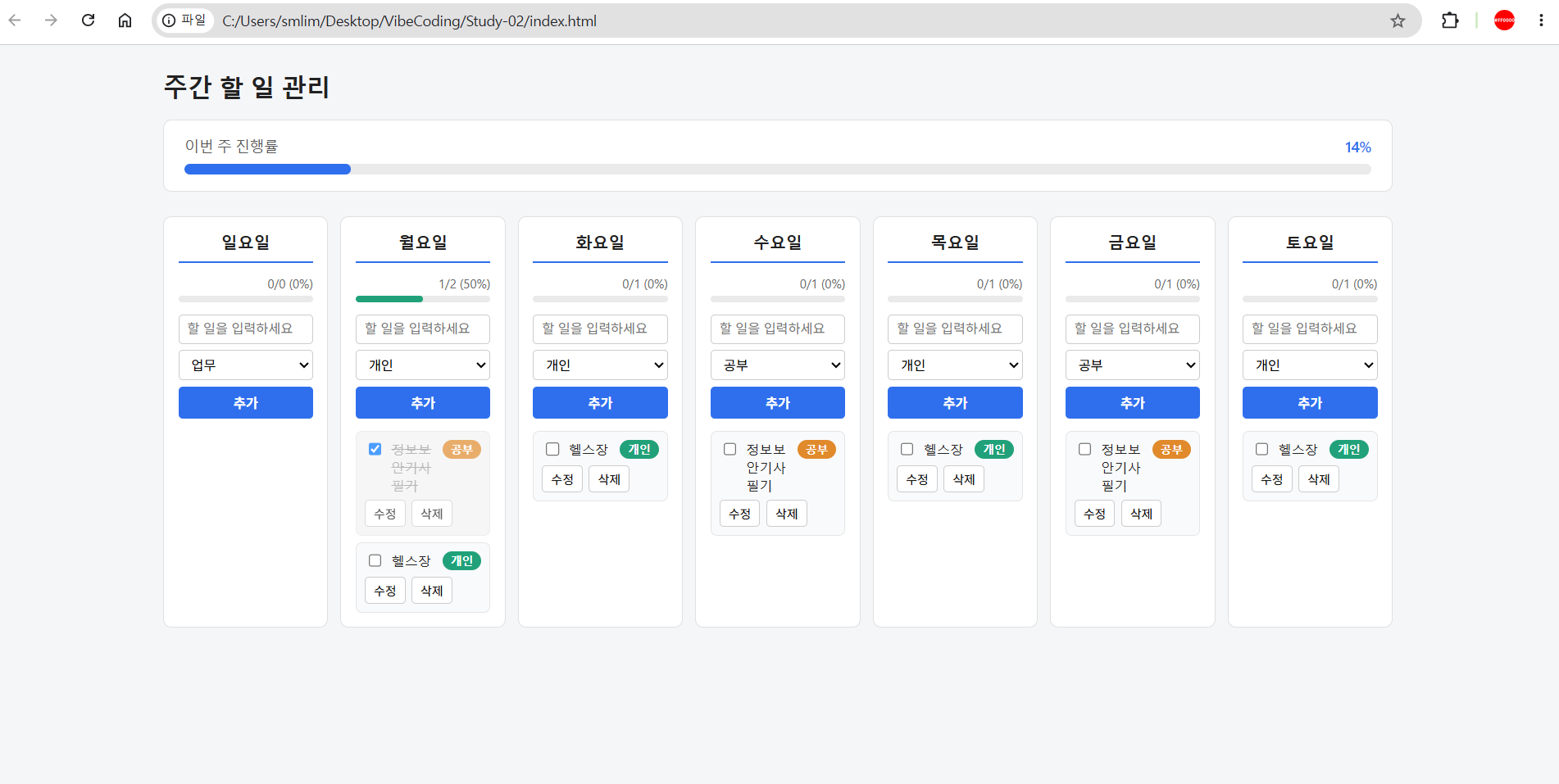Click Monday's 추가 add button

tap(423, 403)
